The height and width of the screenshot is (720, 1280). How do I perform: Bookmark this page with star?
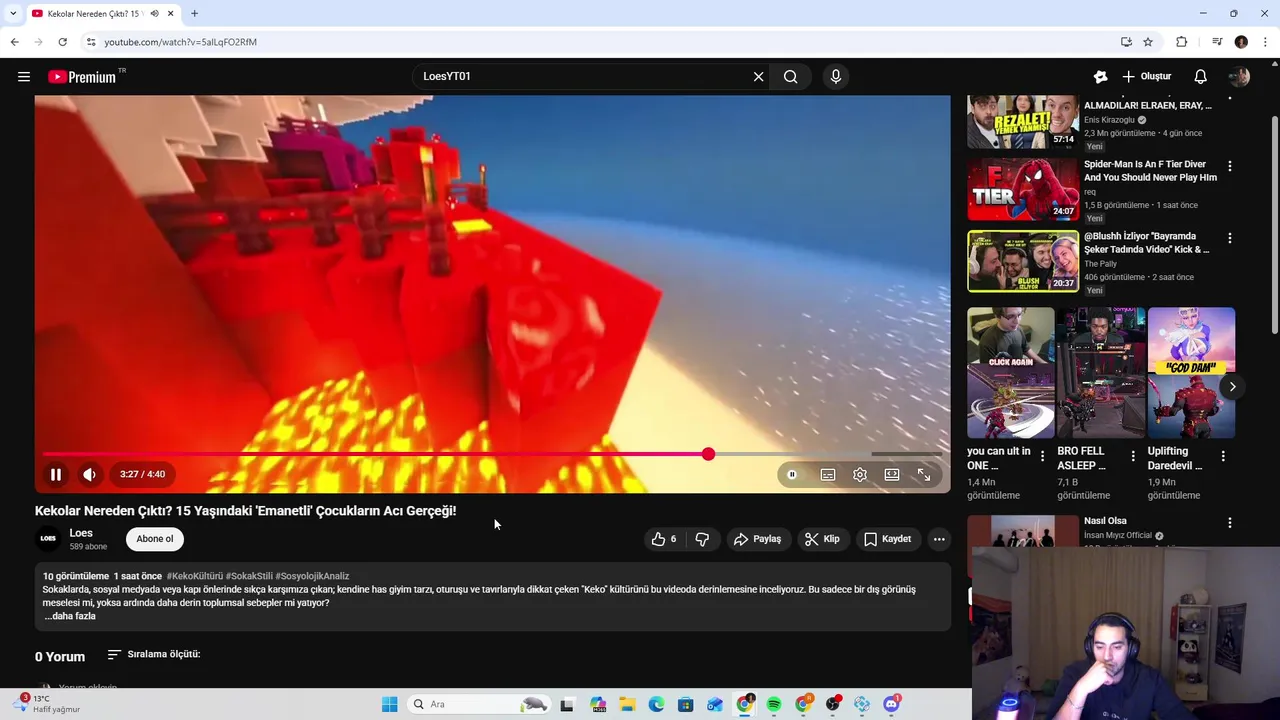tap(1148, 42)
